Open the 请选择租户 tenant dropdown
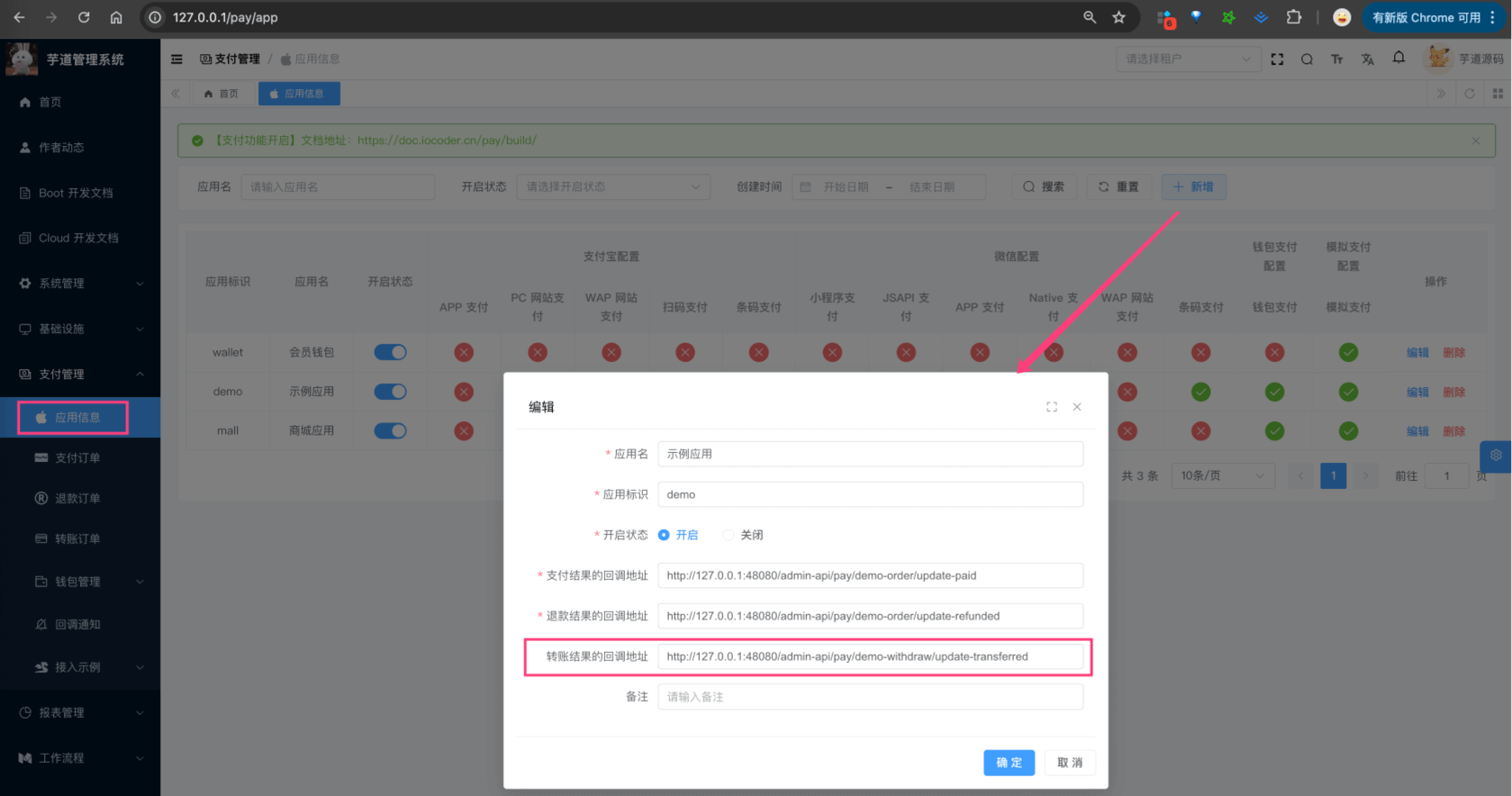Screen dimensions: 1512x796 pyautogui.click(x=1188, y=59)
